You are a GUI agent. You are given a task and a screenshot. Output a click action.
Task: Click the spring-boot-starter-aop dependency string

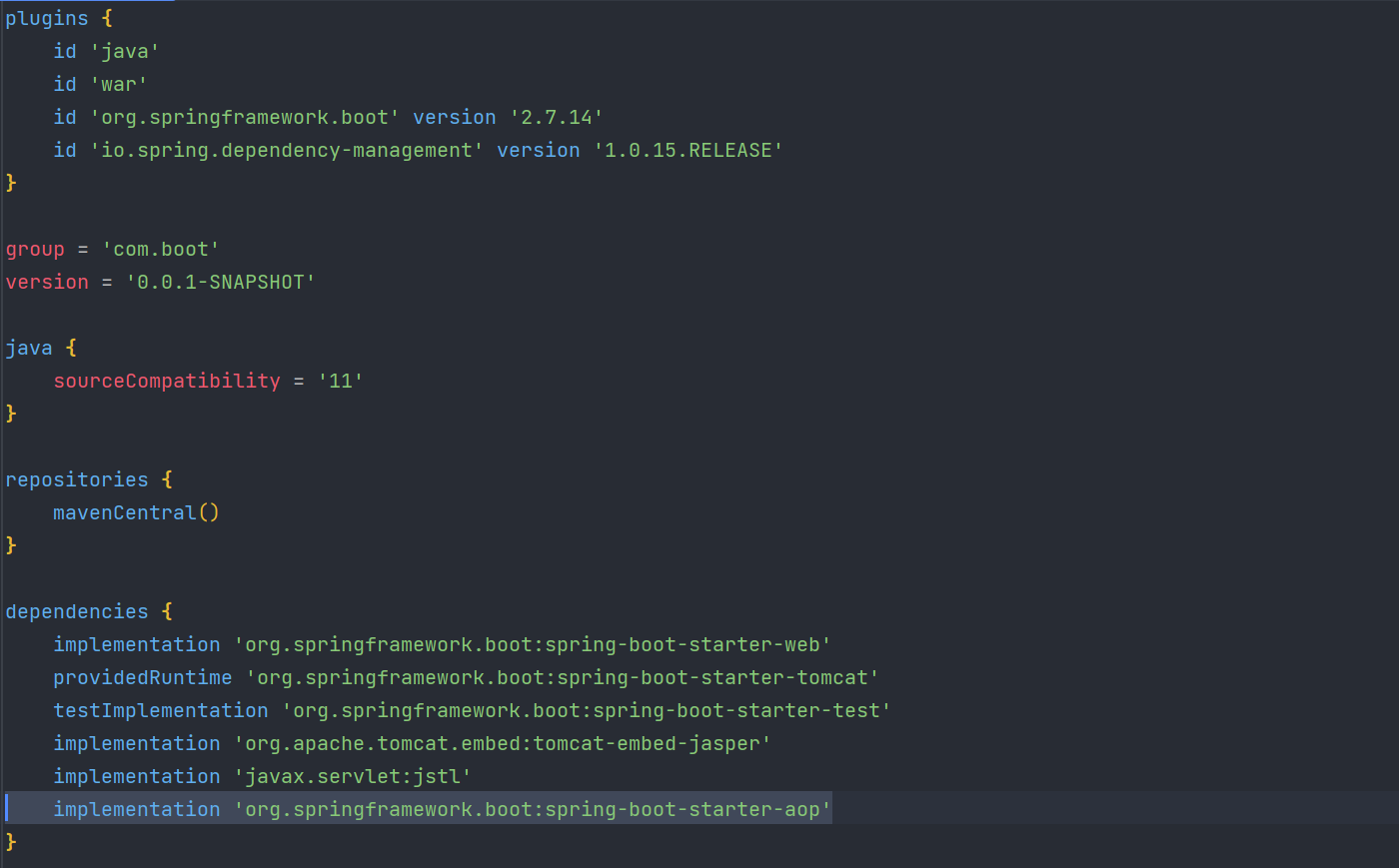533,809
